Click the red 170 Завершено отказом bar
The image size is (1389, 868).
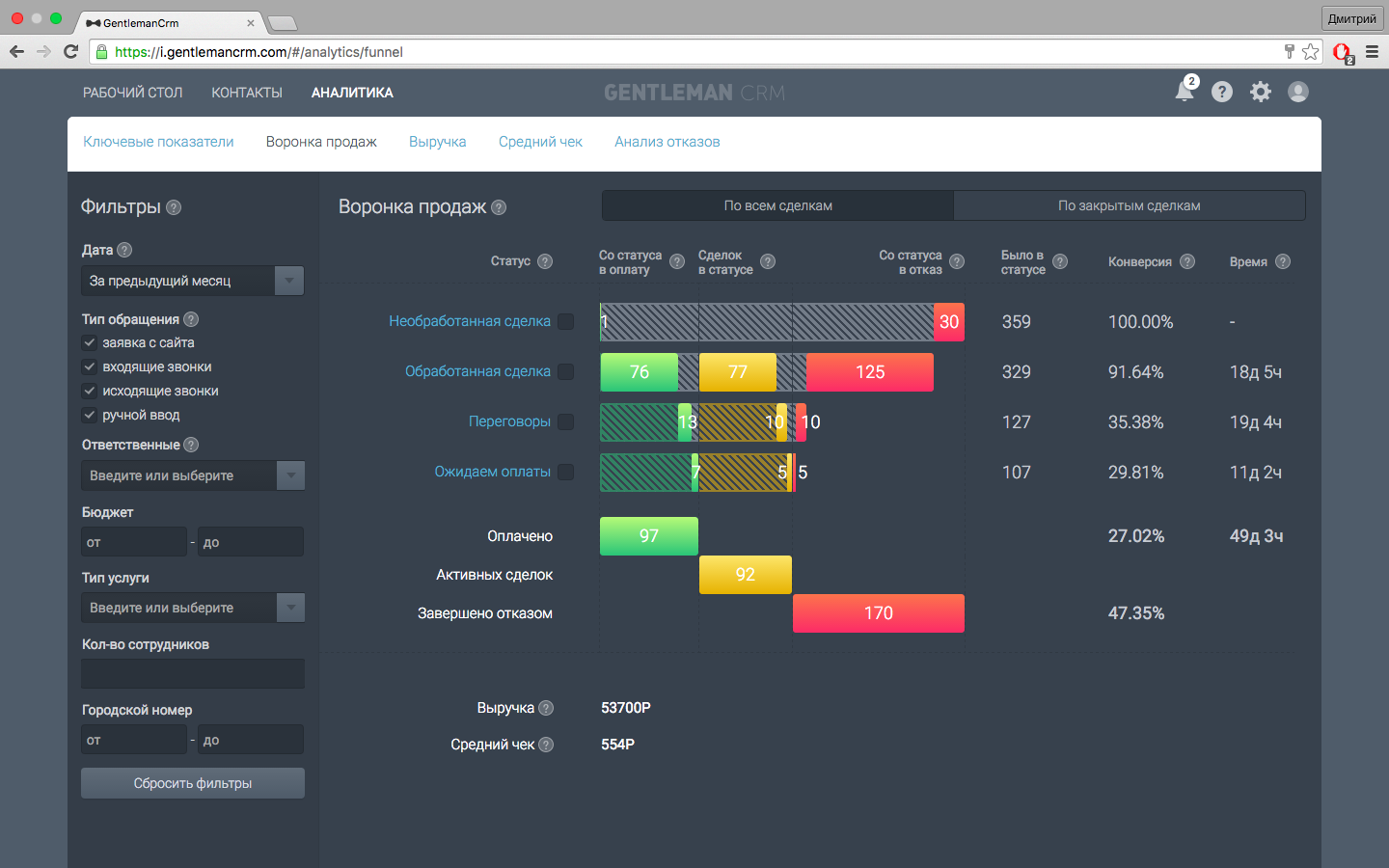878,613
